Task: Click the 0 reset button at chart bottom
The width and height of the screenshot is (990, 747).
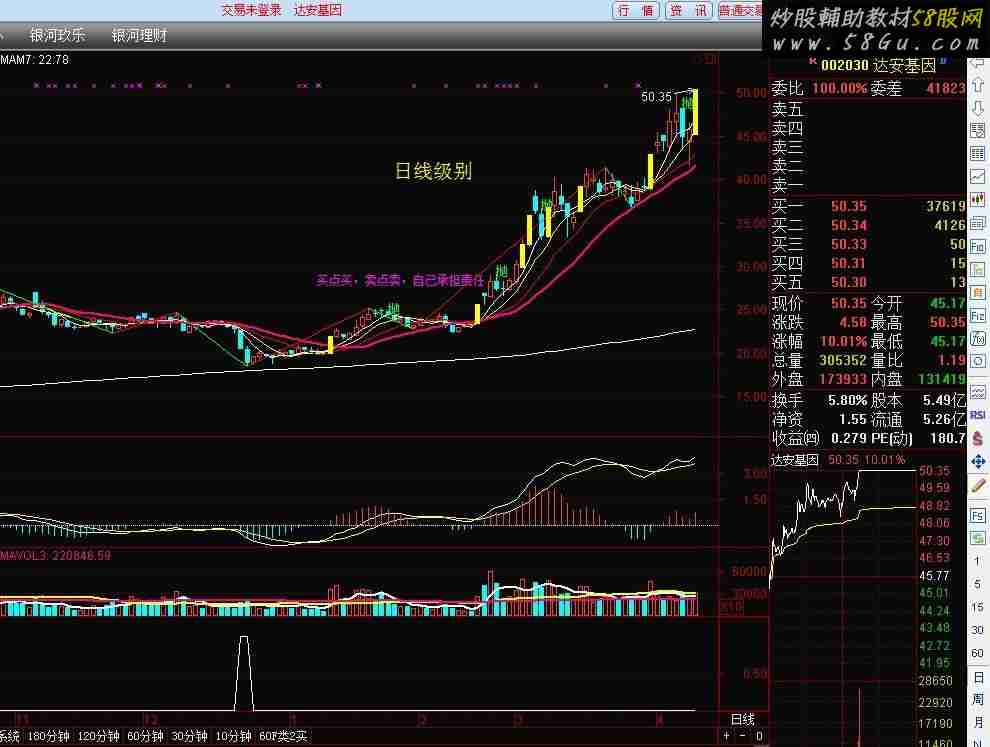Action: click(759, 736)
